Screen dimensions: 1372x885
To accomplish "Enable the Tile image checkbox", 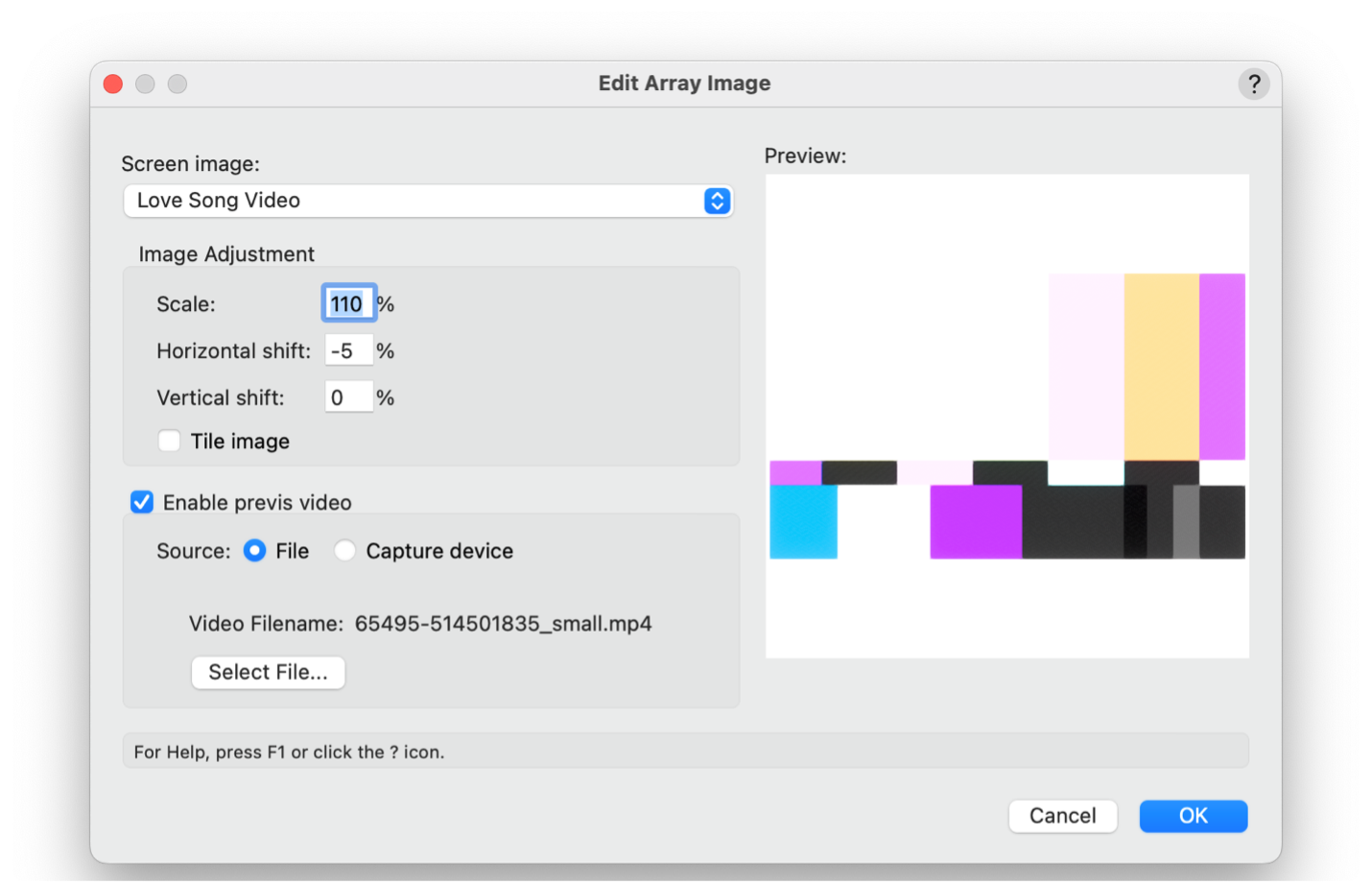I will pyautogui.click(x=170, y=442).
